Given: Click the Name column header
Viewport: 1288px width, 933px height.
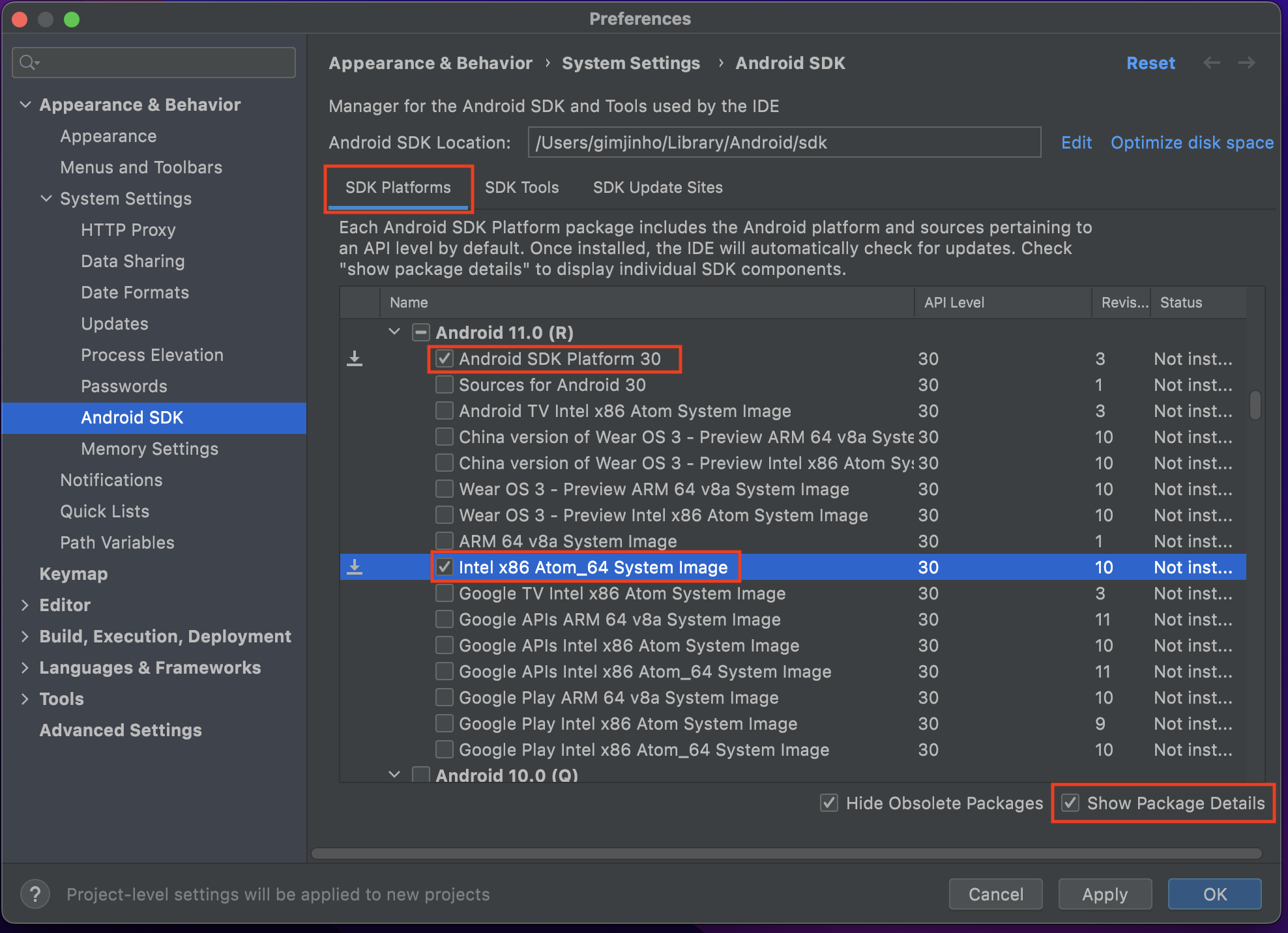Looking at the screenshot, I should click(647, 303).
